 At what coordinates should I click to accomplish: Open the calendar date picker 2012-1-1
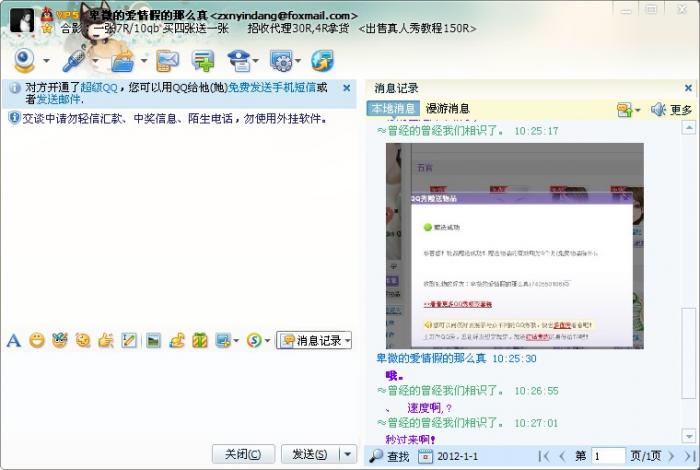coord(448,456)
